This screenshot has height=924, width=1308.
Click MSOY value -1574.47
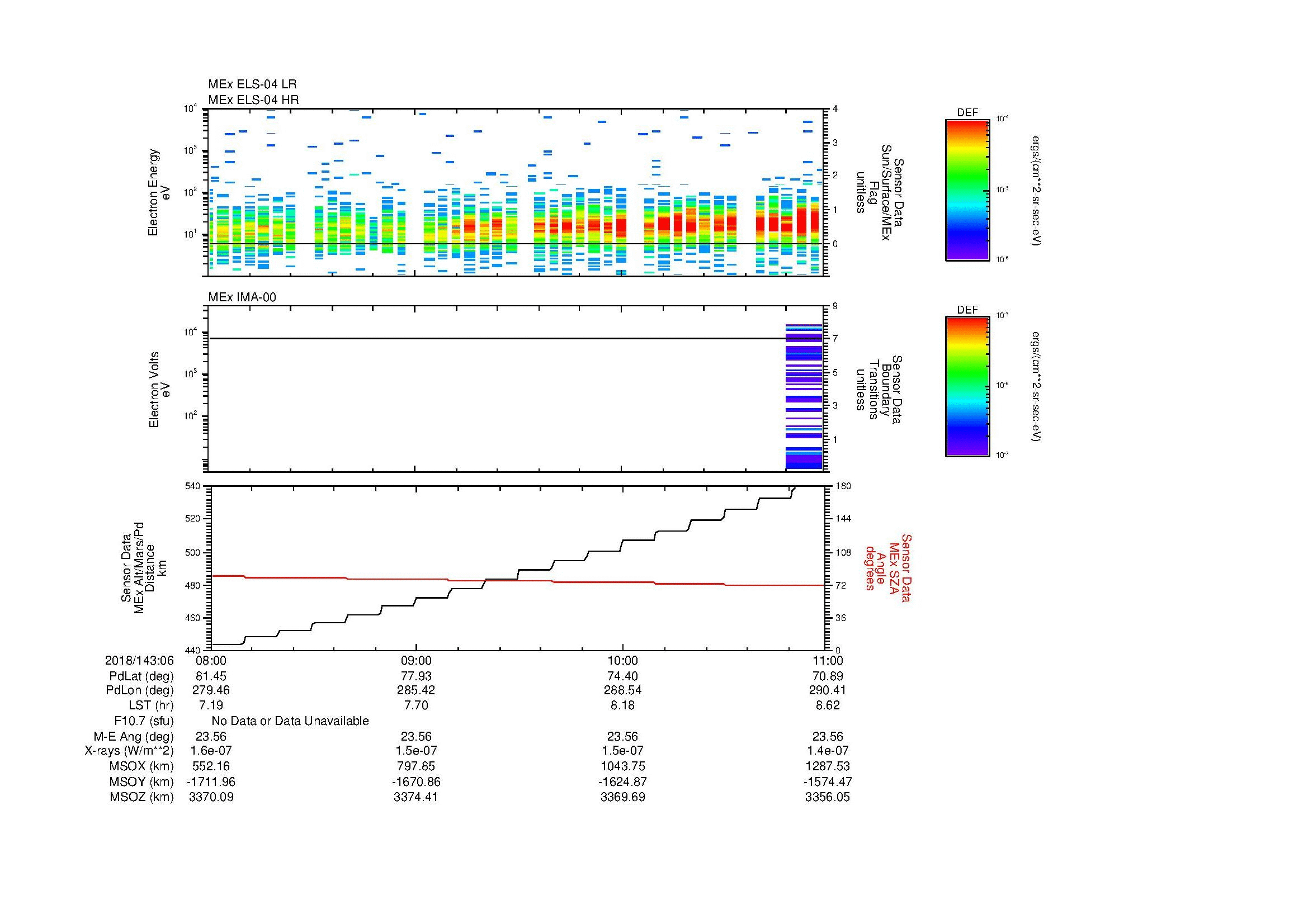click(828, 781)
